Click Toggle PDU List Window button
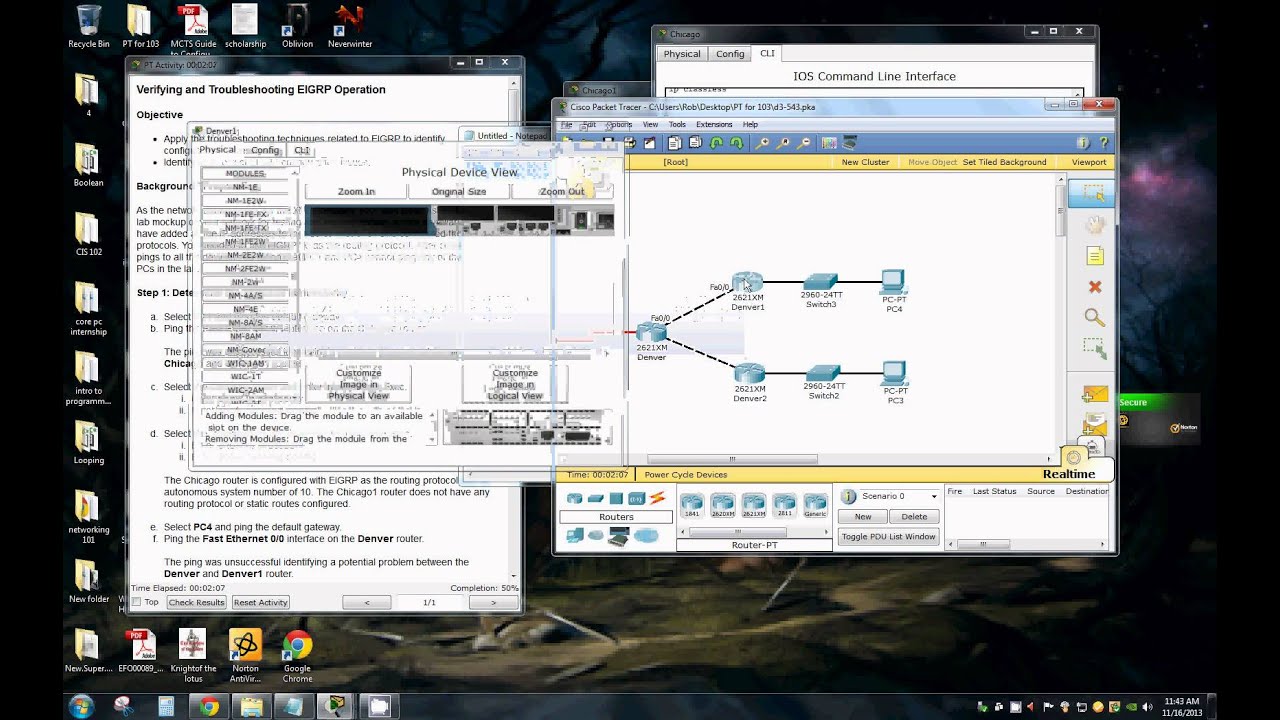Viewport: 1280px width, 720px height. pos(889,537)
